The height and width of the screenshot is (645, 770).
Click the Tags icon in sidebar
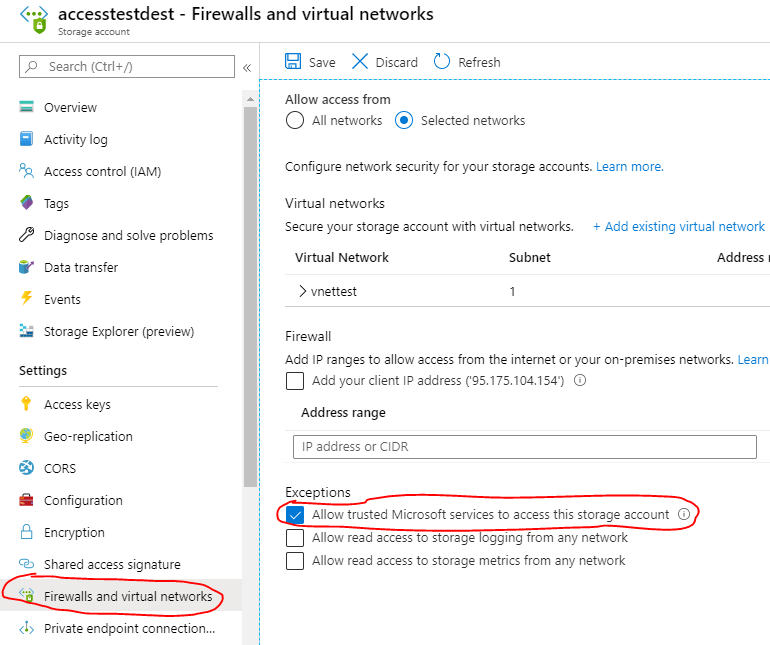26,203
